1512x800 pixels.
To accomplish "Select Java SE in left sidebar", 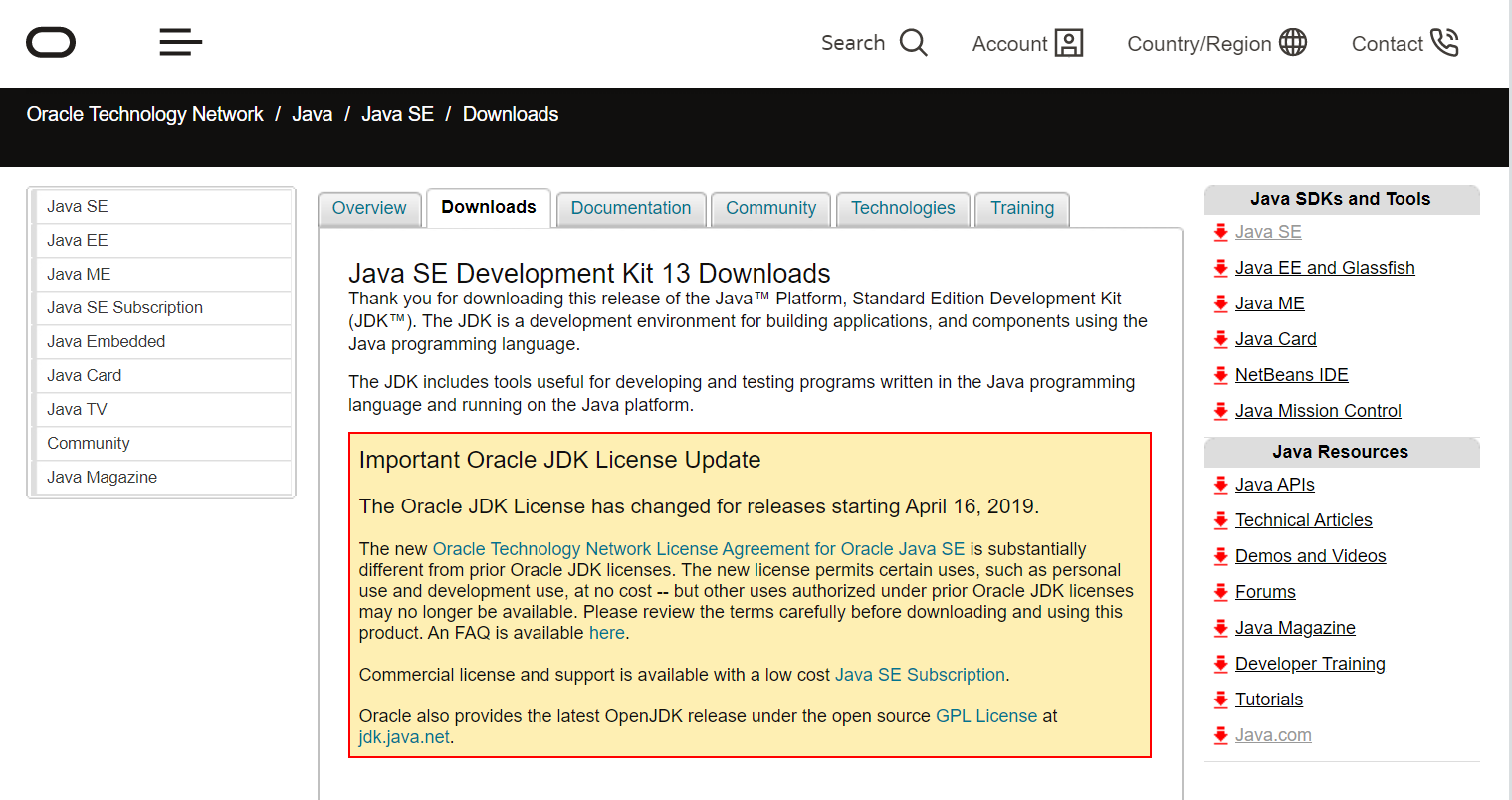I will click(x=162, y=207).
